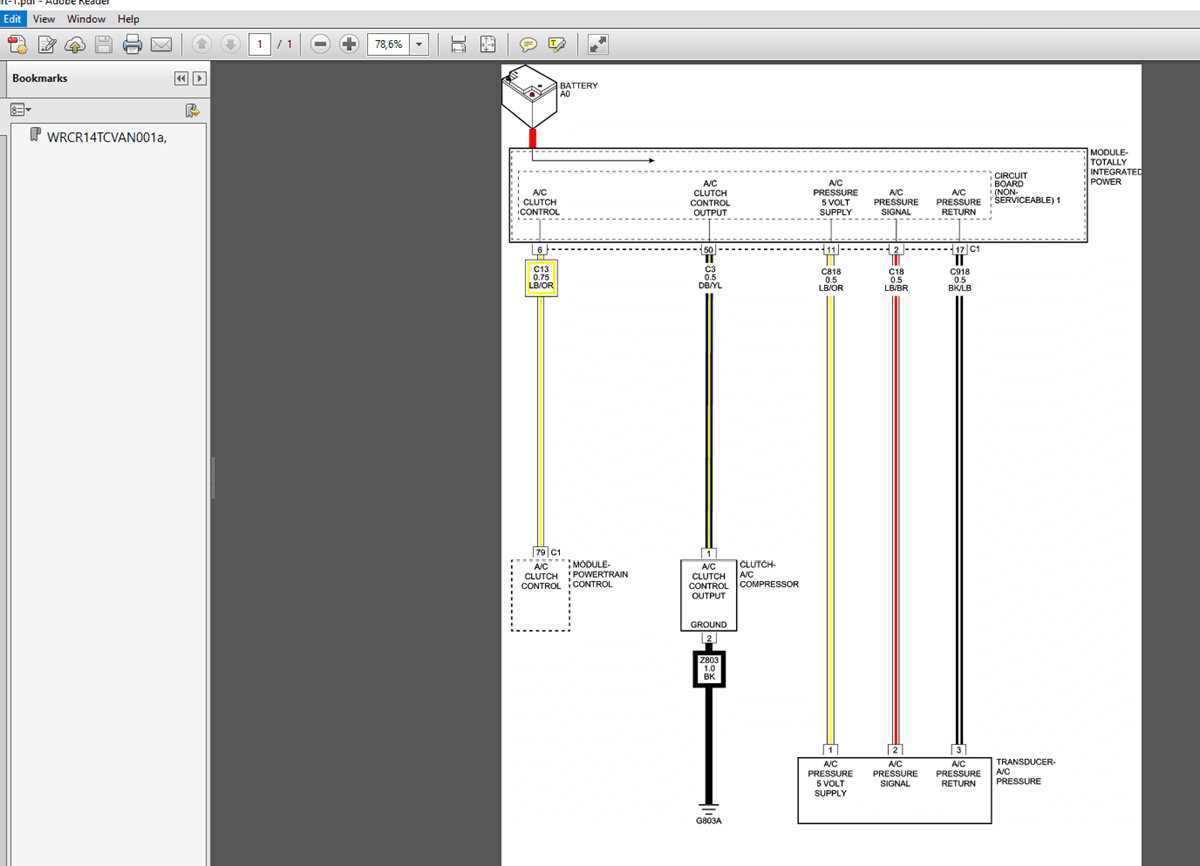Click the Bookmarks panel right arrow button
Image resolution: width=1200 pixels, height=866 pixels.
pos(200,78)
